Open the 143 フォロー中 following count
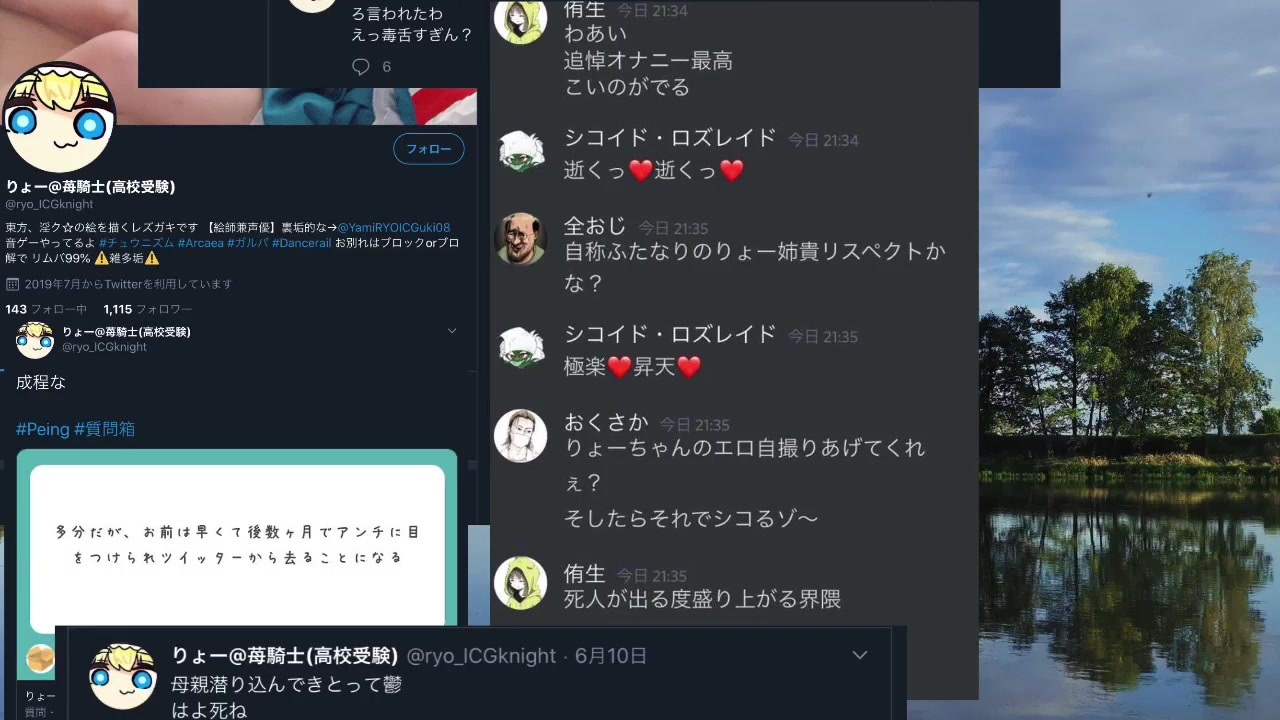Screen dimensions: 1280x720 pyautogui.click(x=46, y=310)
